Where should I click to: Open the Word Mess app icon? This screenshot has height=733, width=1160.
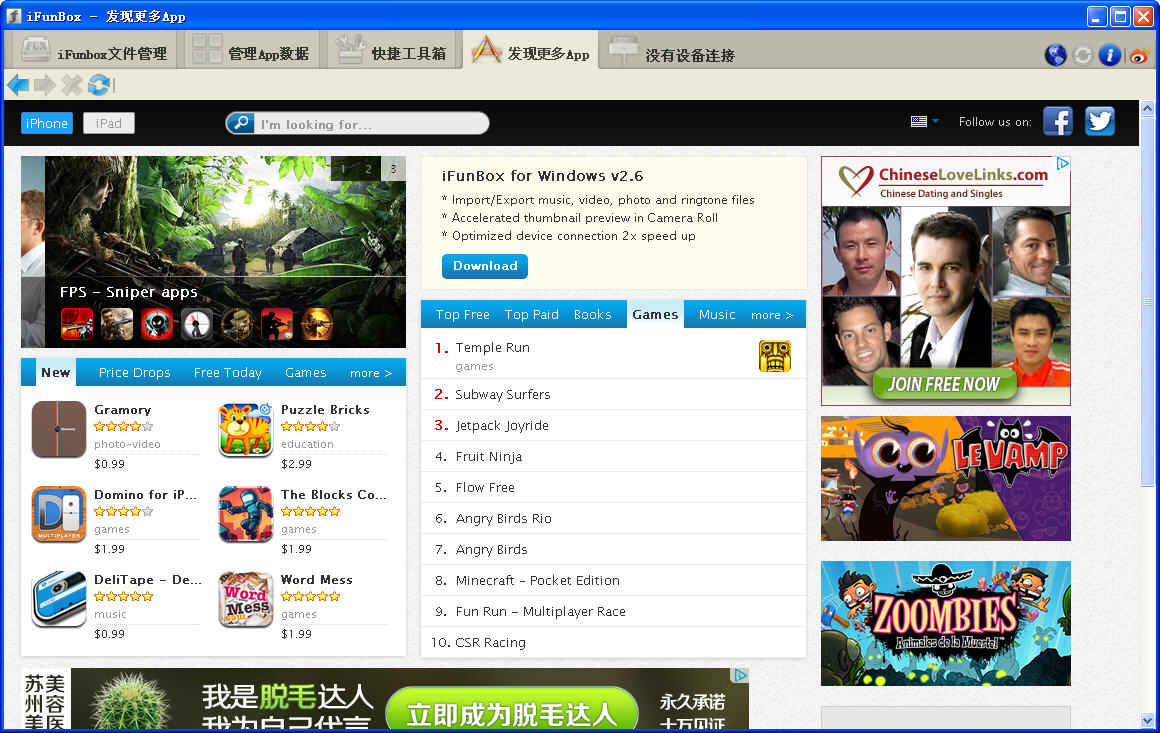[246, 599]
